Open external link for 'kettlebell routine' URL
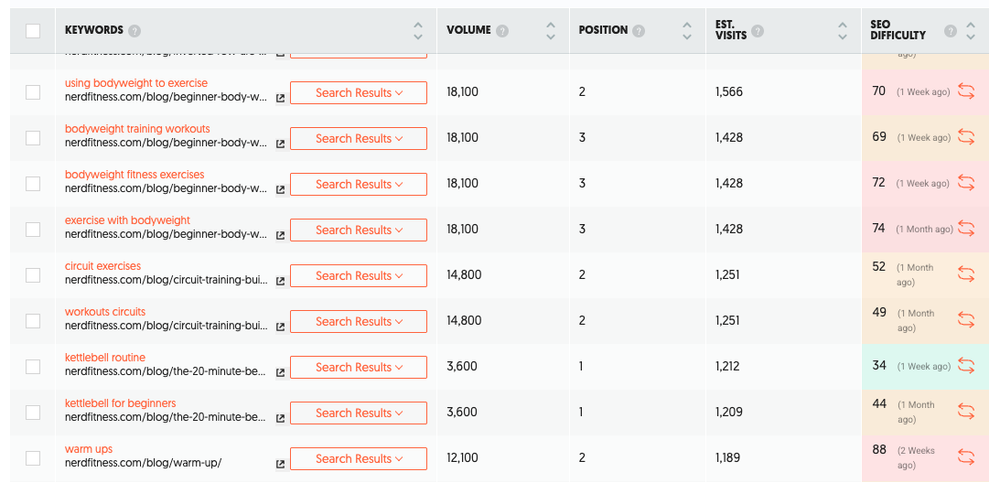1000x482 pixels. [x=280, y=373]
